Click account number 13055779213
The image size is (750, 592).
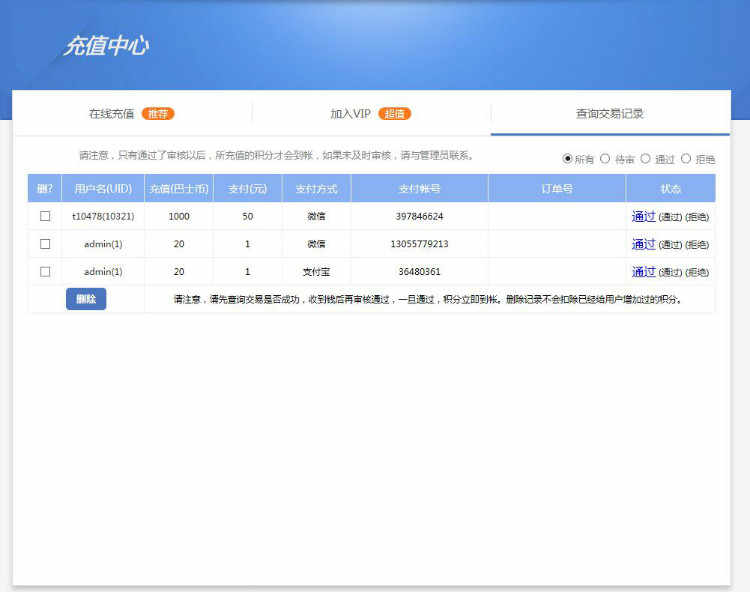(419, 244)
